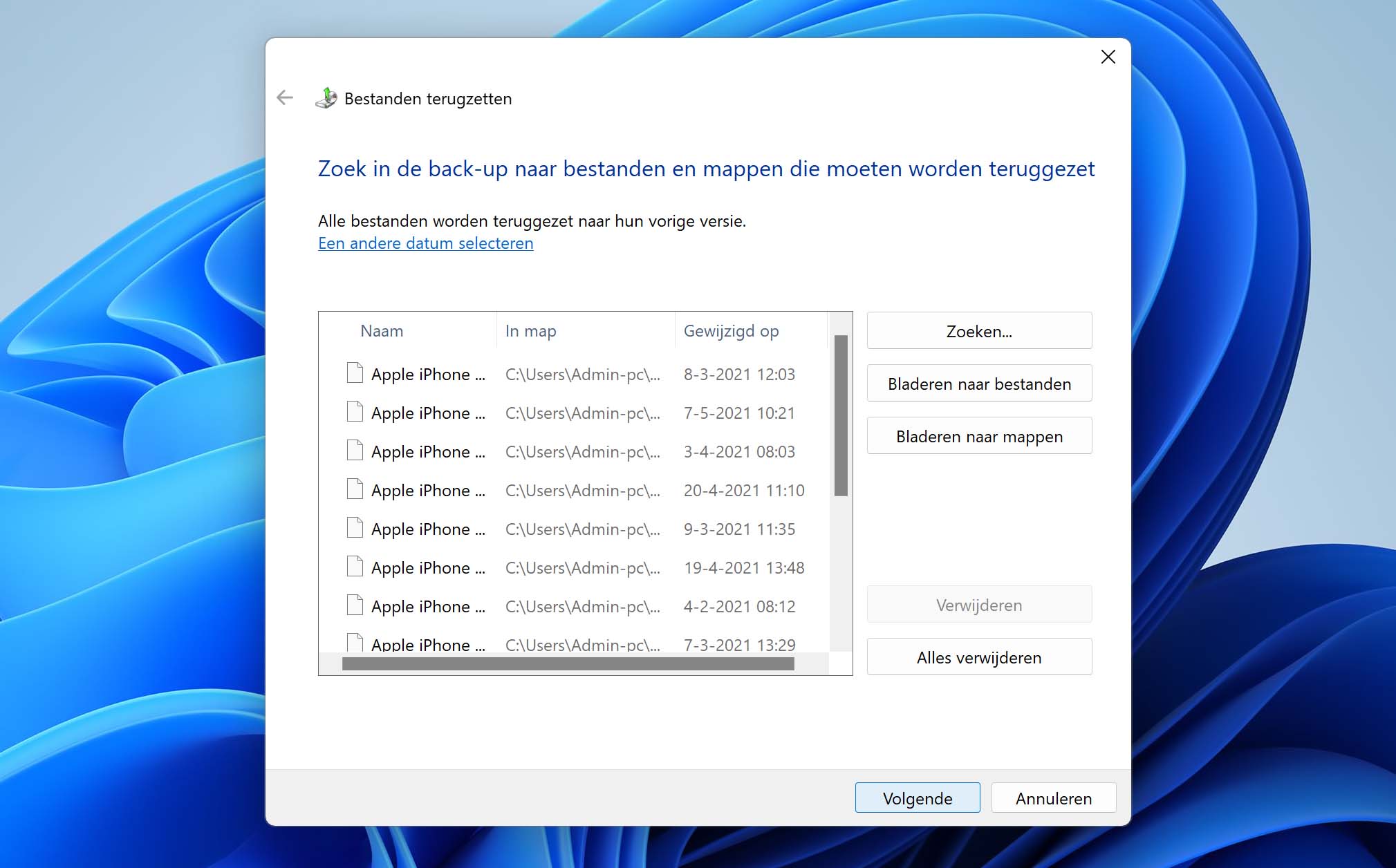1396x868 pixels.
Task: Click the back arrow navigation icon
Action: coord(285,98)
